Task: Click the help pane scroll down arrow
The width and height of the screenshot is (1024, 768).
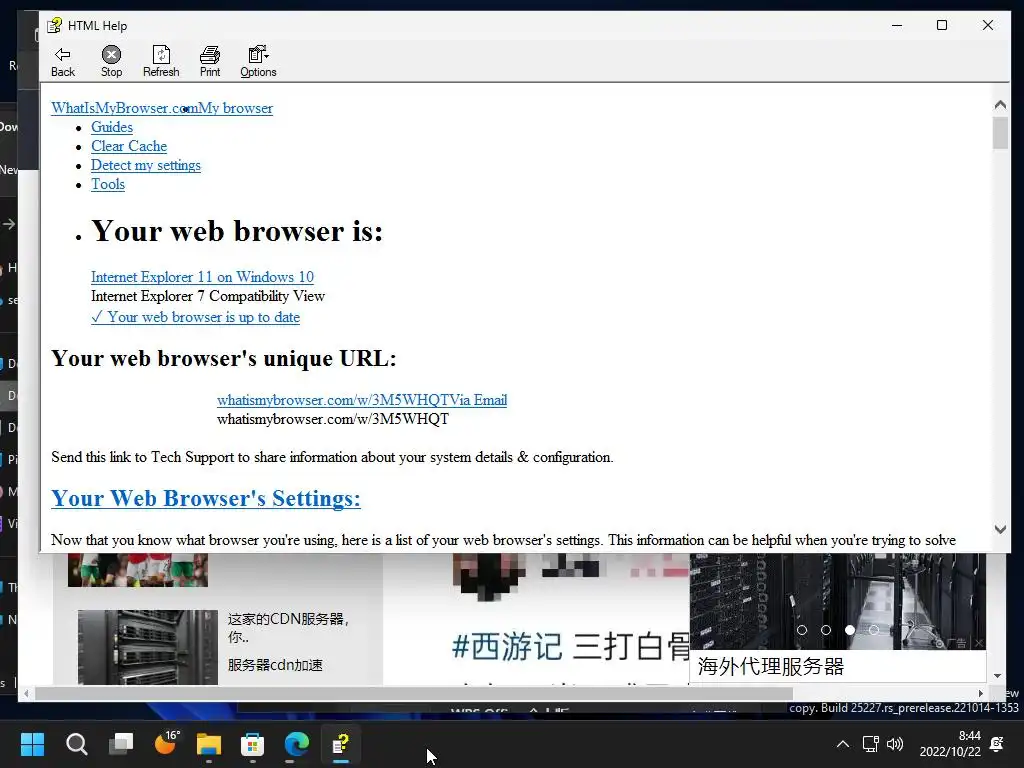Action: [x=1000, y=530]
